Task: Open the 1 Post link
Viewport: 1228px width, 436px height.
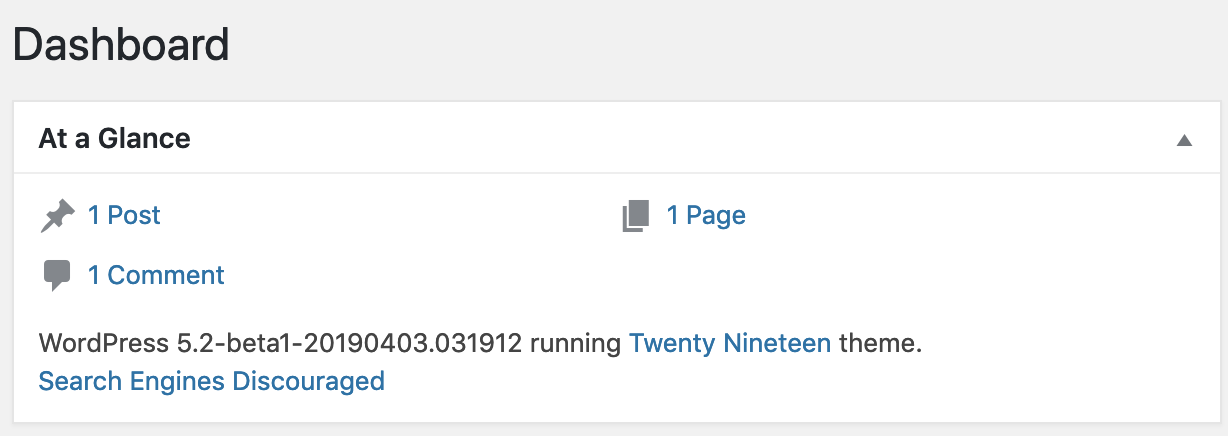Action: point(124,215)
